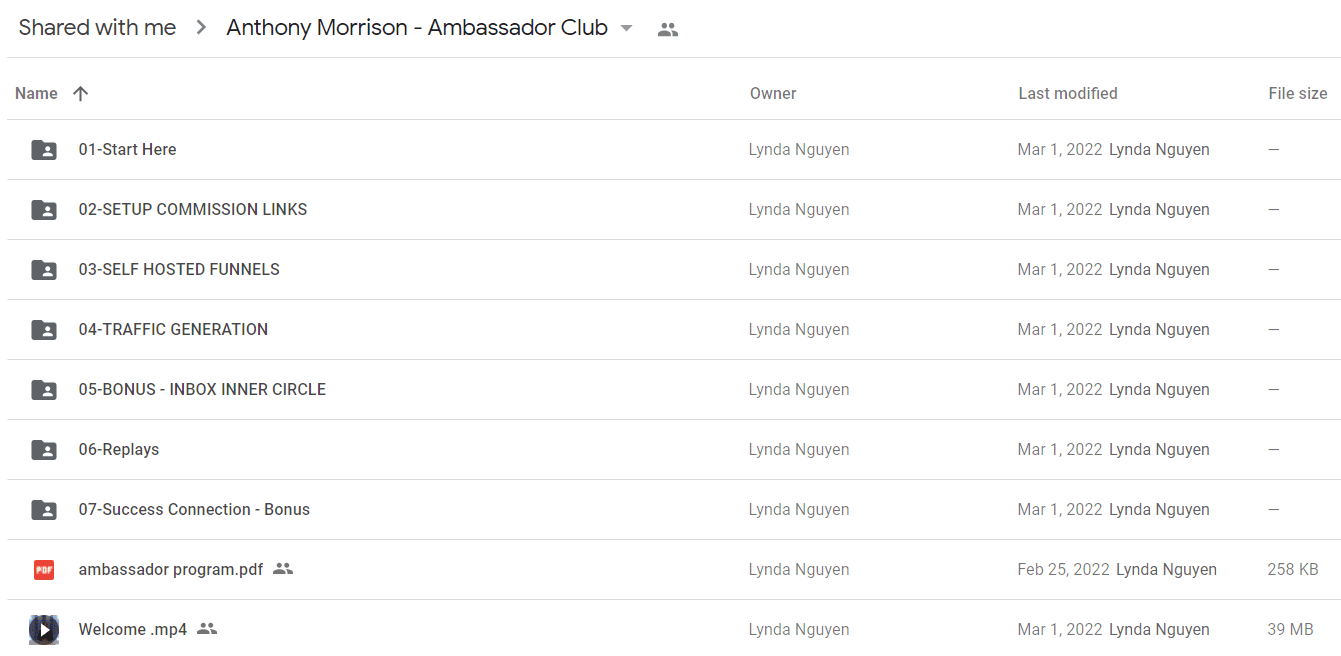Viewport: 1341px width, 656px height.
Task: Click the 04-TRAFFIC GENERATION folder icon
Action: [44, 330]
